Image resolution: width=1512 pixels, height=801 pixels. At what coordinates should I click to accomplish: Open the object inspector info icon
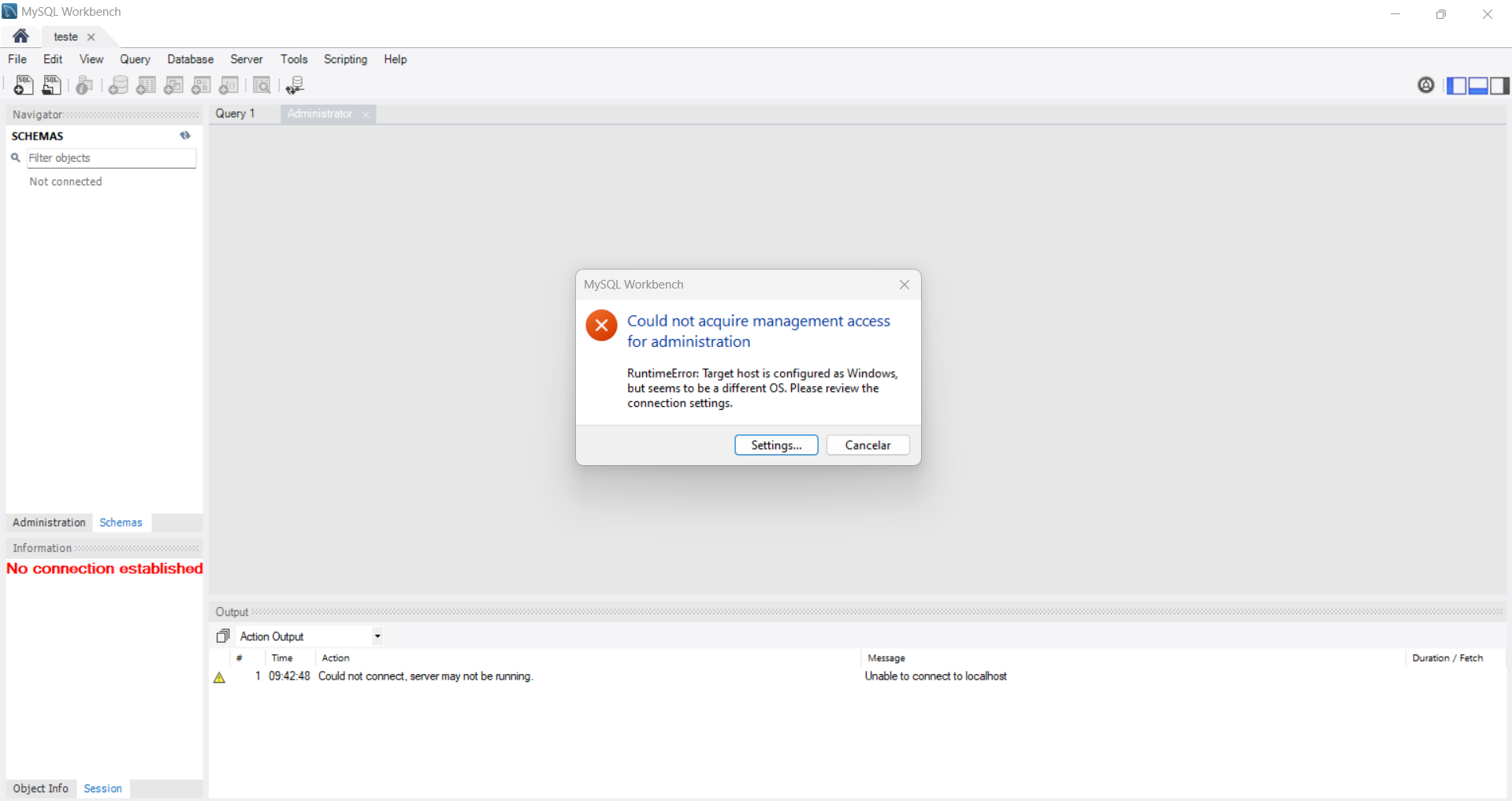coord(84,85)
